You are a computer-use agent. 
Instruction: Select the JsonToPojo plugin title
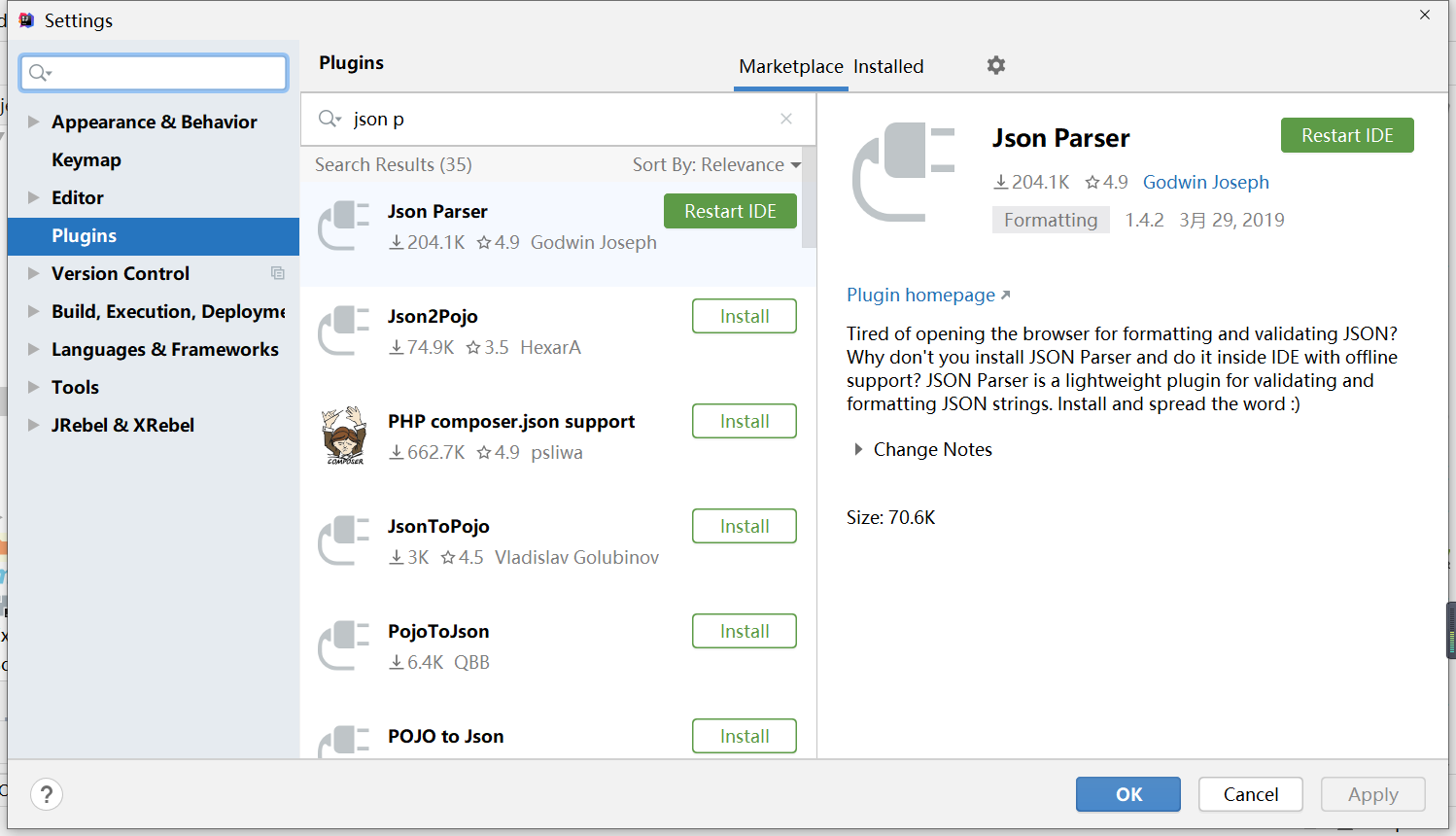click(438, 526)
